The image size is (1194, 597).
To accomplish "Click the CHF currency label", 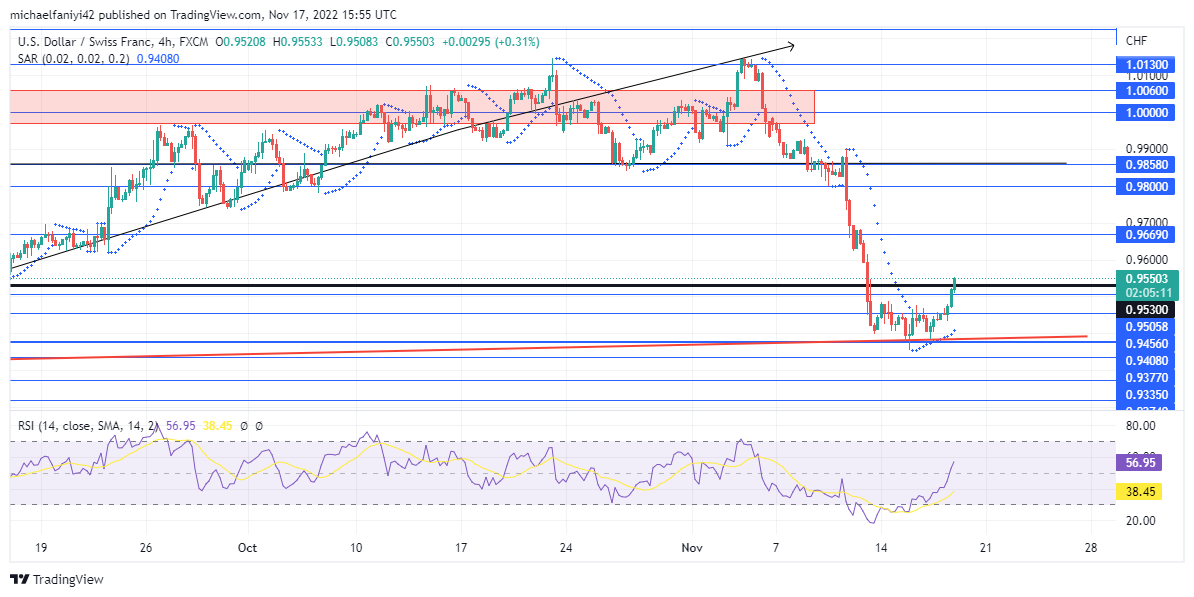I will [1135, 40].
